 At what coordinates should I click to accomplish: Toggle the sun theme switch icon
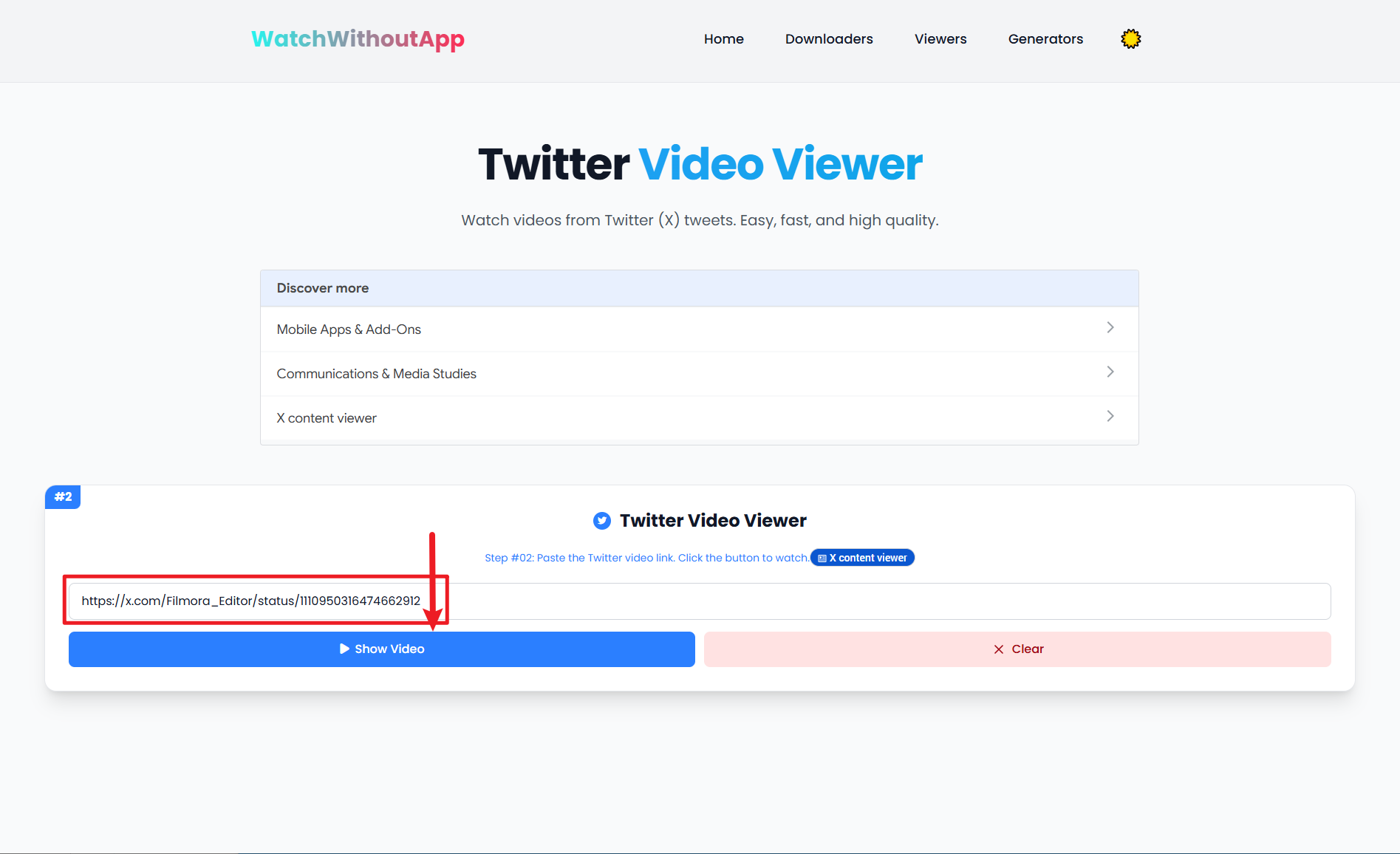[x=1130, y=39]
